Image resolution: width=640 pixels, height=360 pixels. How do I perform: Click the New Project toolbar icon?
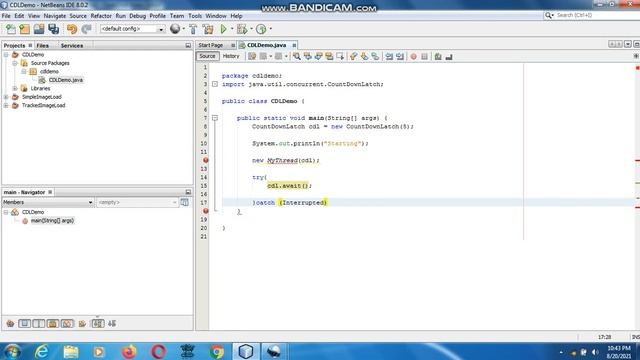[x=24, y=29]
